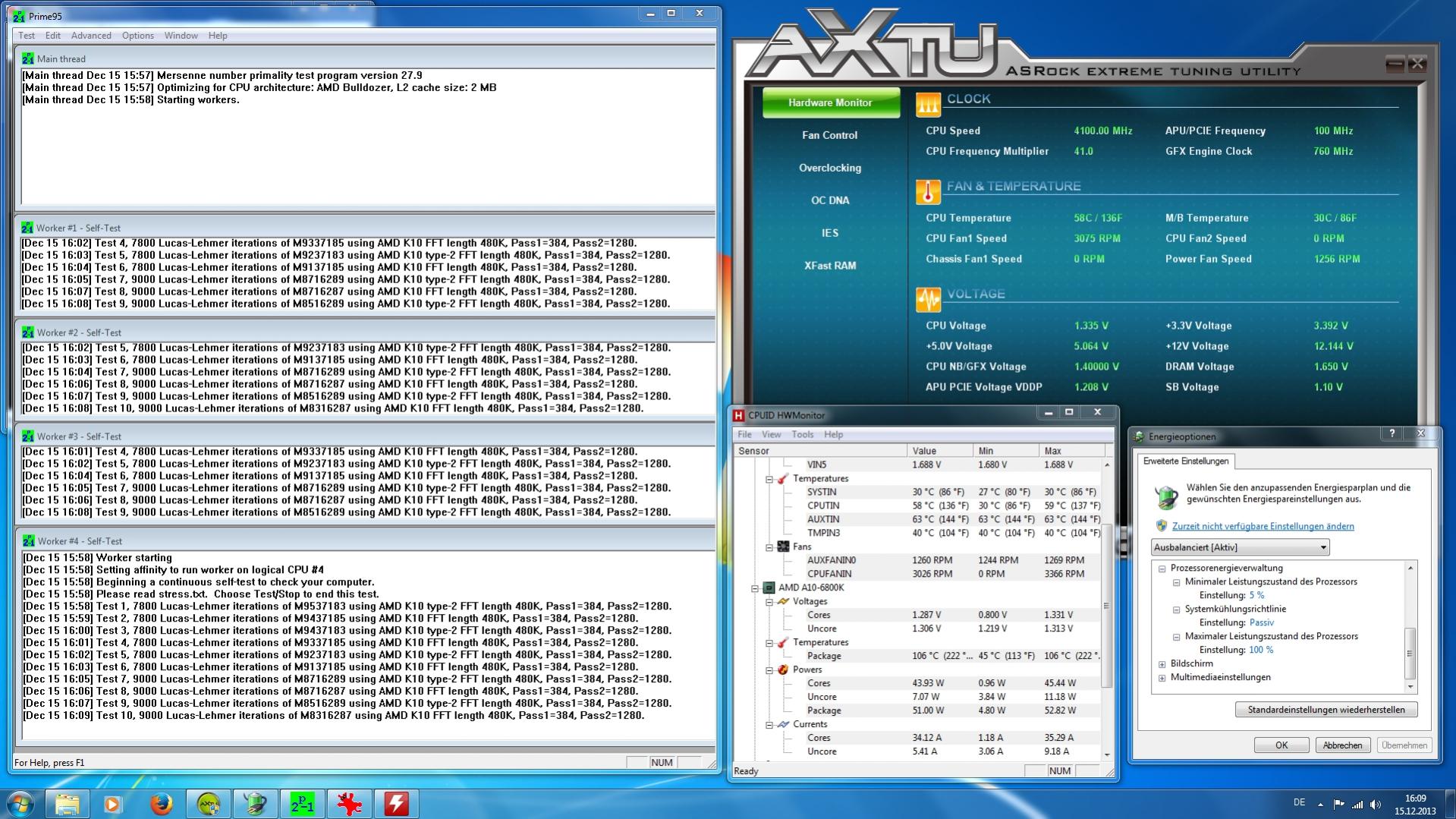The image size is (1456, 819).
Task: Click the network signal icon in system tray
Action: point(1357,805)
